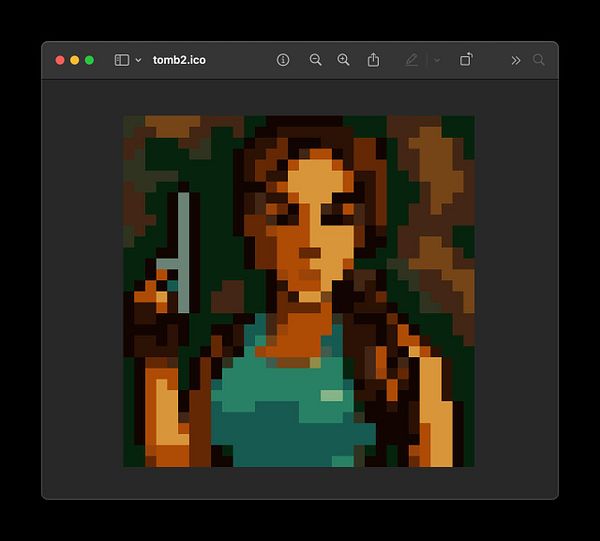Rotate the image left

(x=466, y=60)
